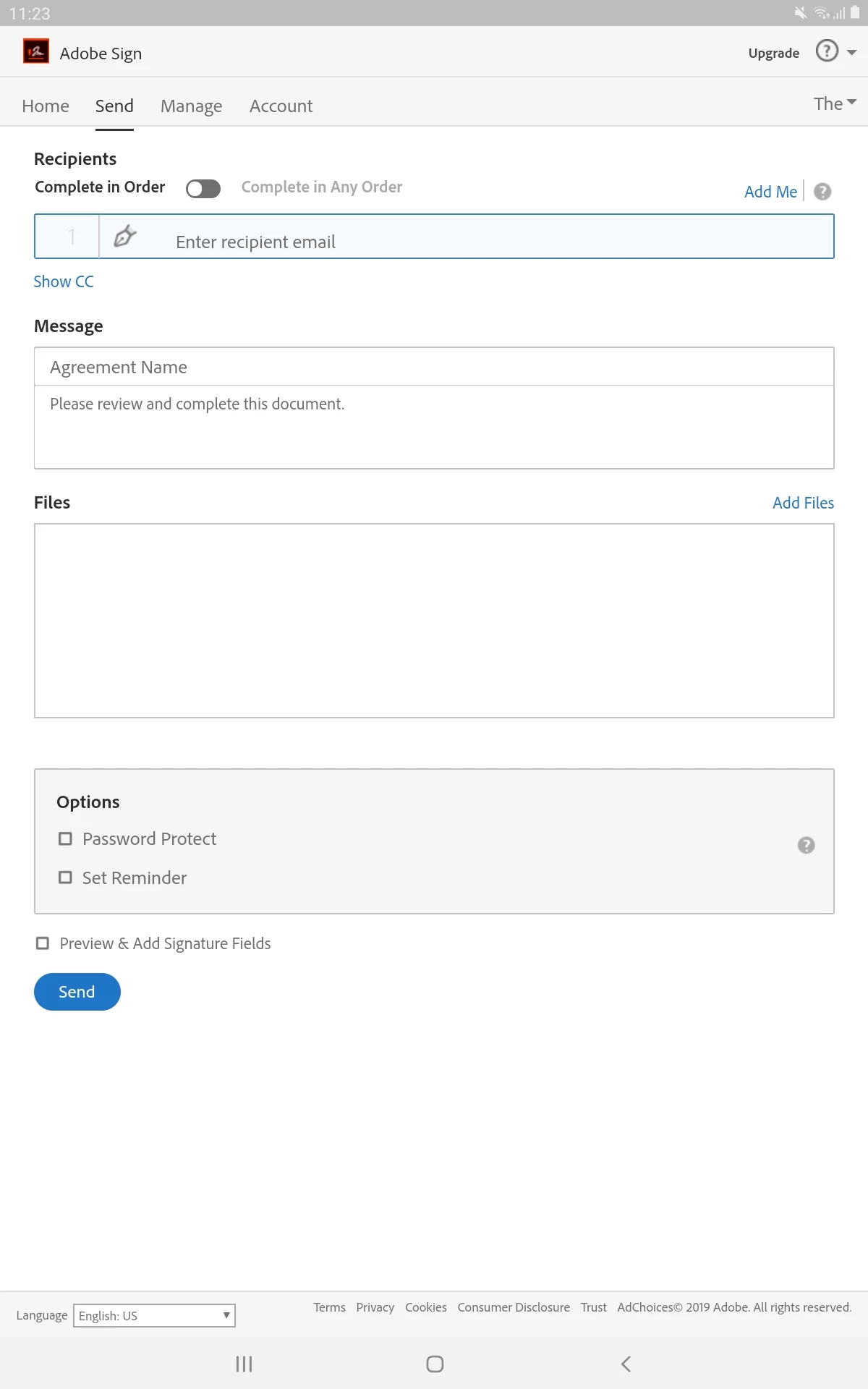Tap the Android recent apps icon

(x=244, y=1364)
